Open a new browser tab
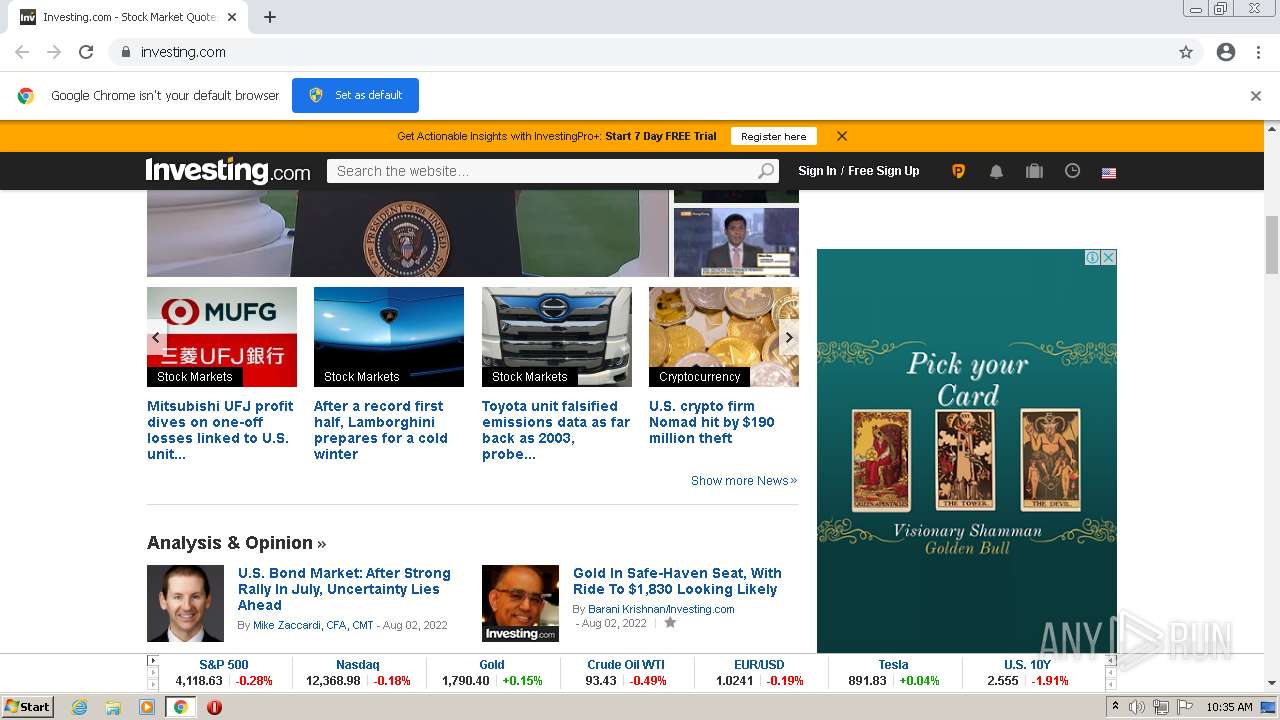 click(x=270, y=17)
